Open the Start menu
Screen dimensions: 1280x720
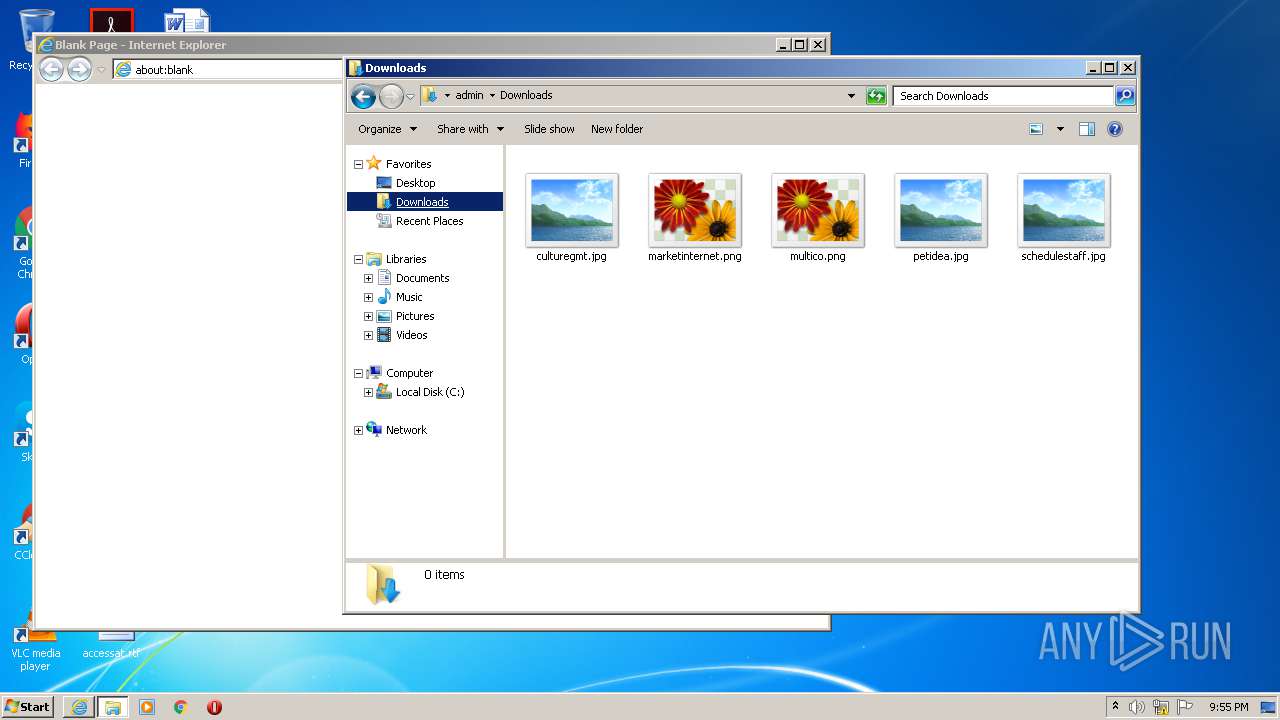(28, 706)
